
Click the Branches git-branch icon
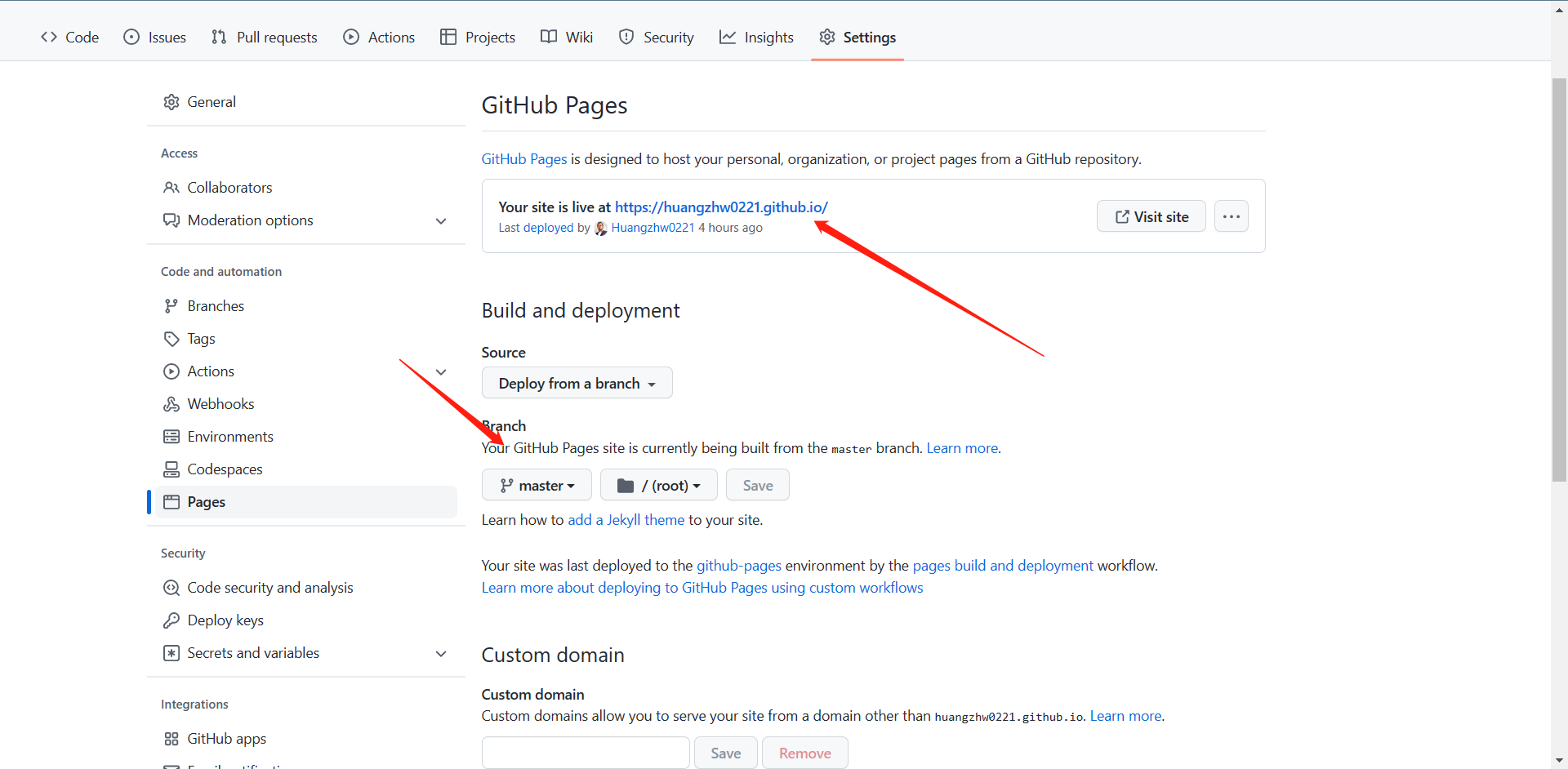pyautogui.click(x=171, y=306)
